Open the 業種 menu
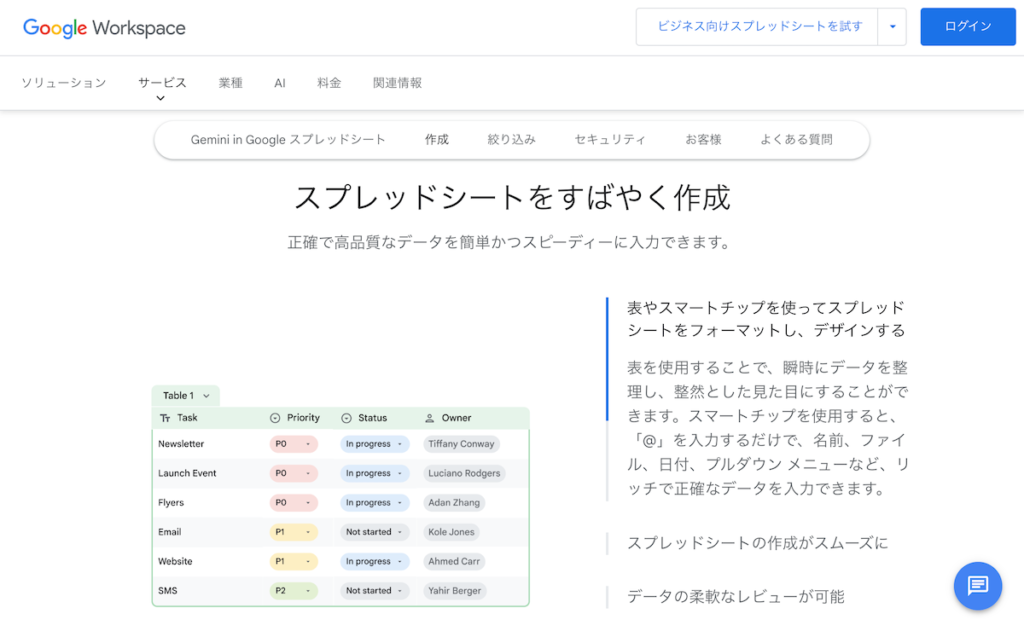This screenshot has width=1024, height=631. 231,83
